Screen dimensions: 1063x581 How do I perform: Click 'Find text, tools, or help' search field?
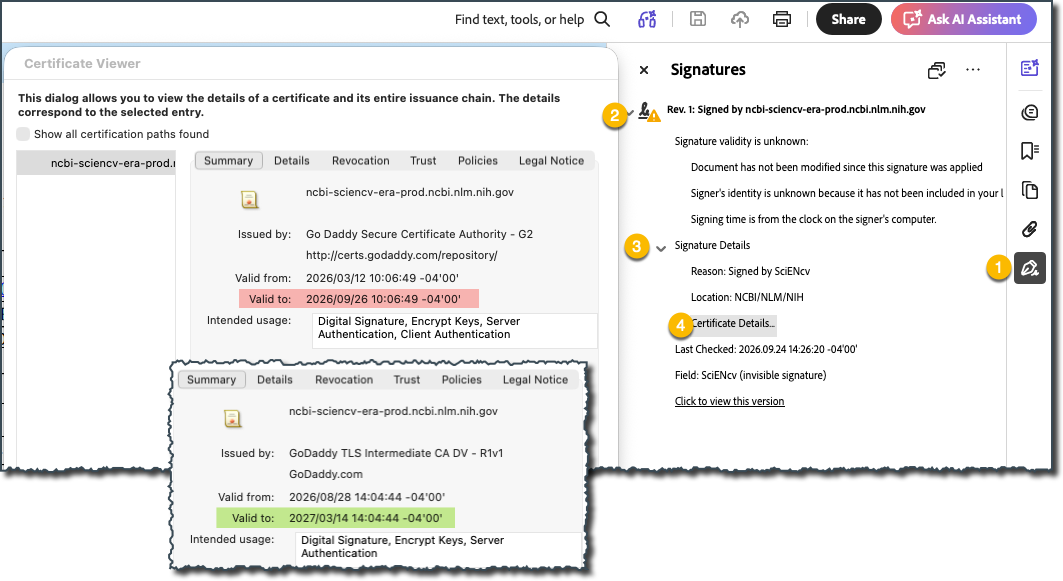(x=519, y=20)
